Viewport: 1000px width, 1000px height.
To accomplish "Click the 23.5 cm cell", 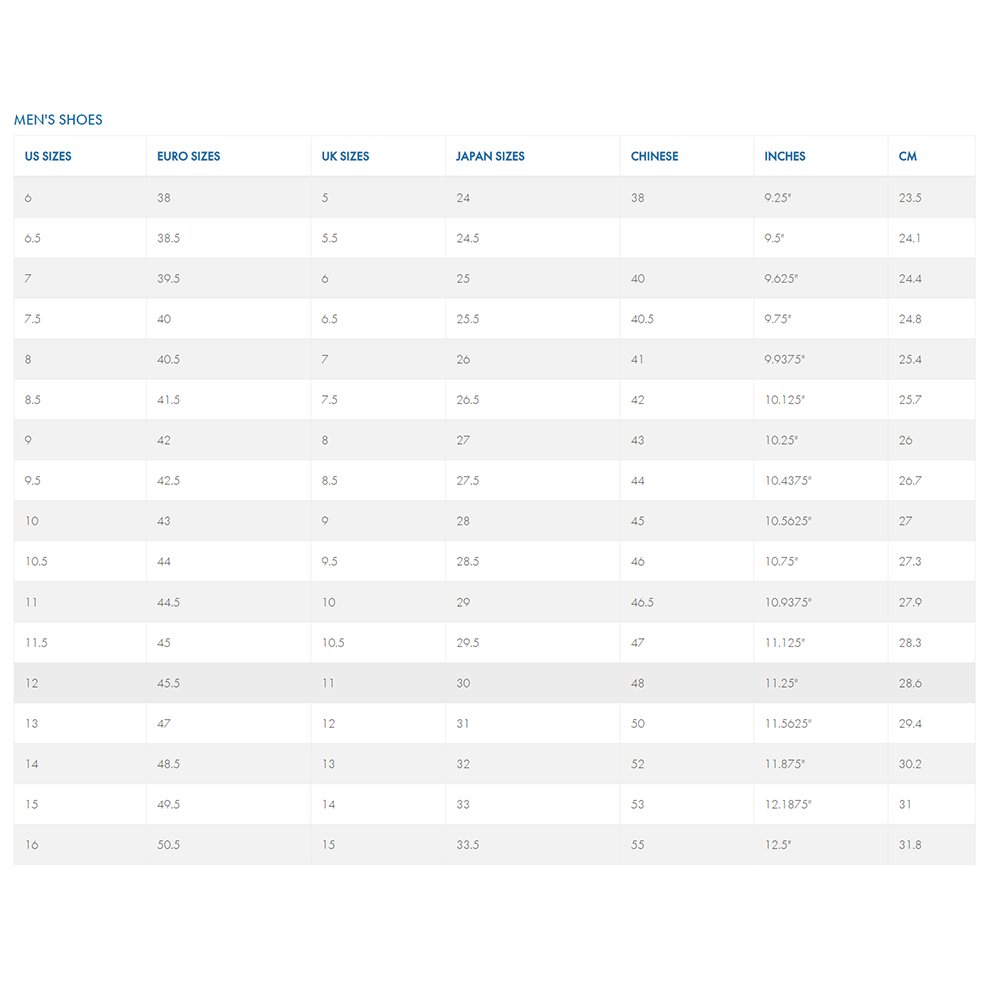I will [931, 198].
